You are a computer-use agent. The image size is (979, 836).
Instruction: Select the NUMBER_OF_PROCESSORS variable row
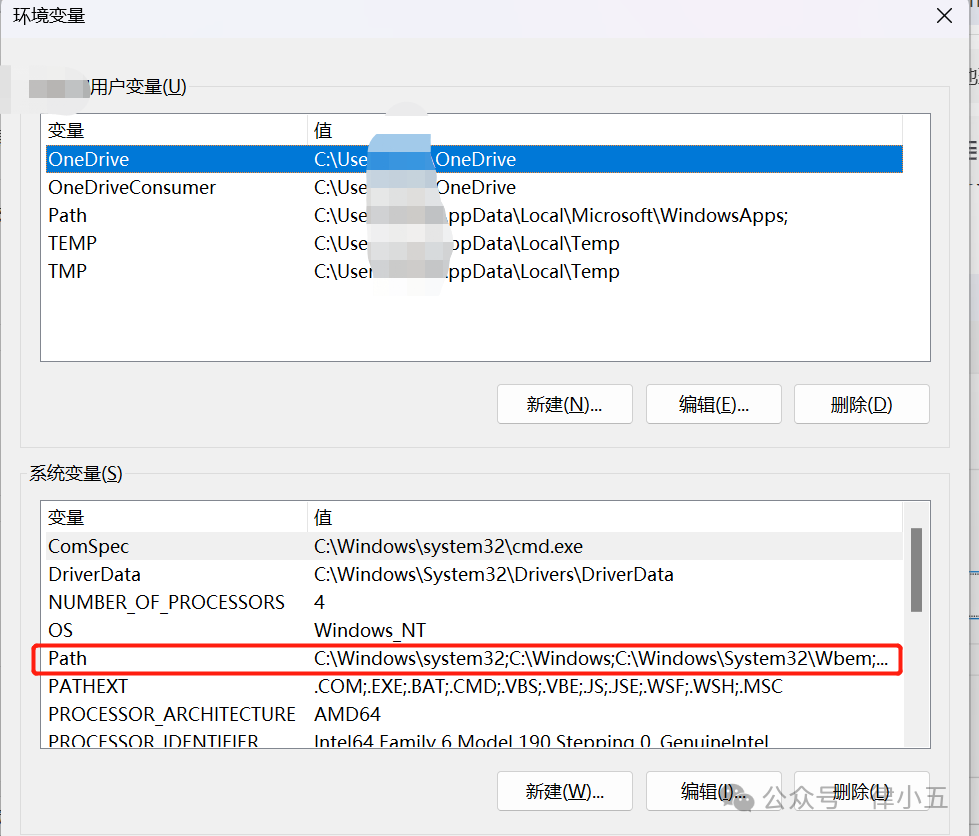pyautogui.click(x=475, y=602)
